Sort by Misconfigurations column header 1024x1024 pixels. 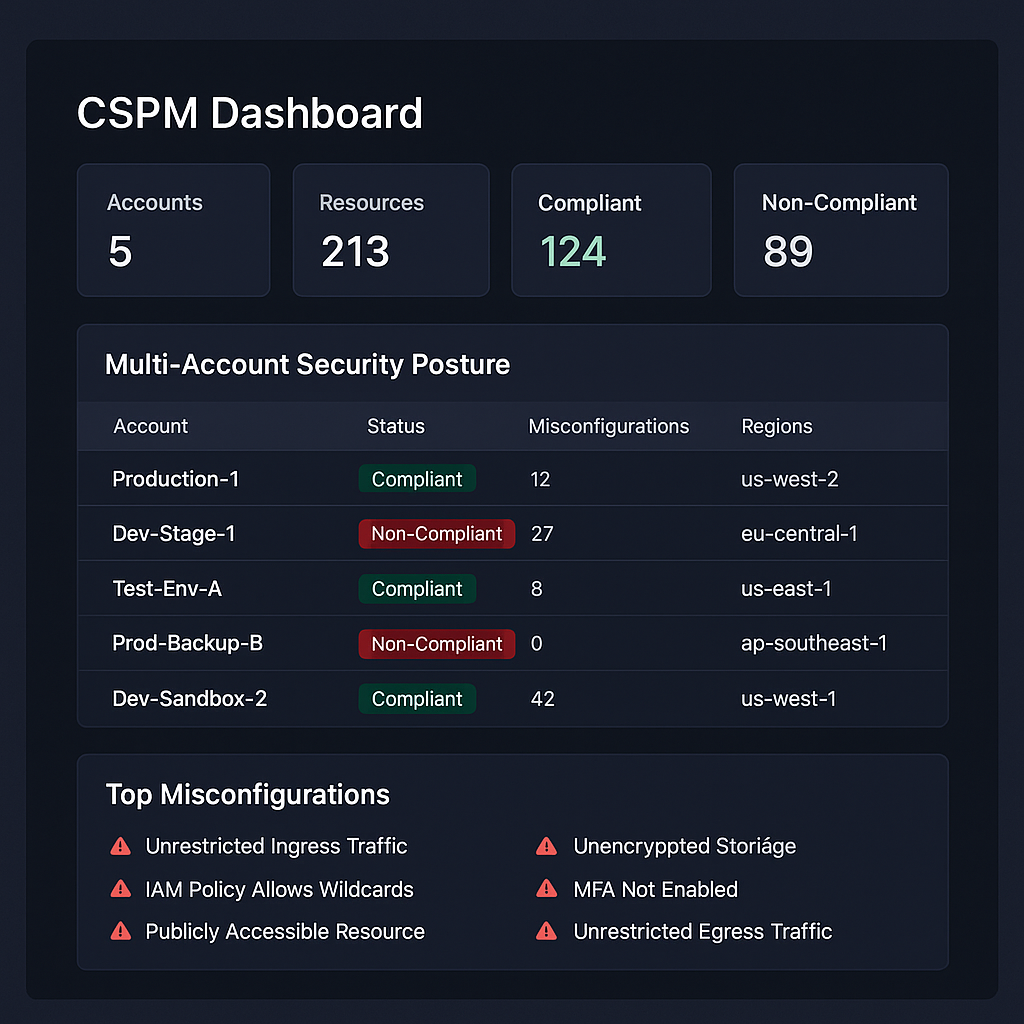[x=609, y=426]
